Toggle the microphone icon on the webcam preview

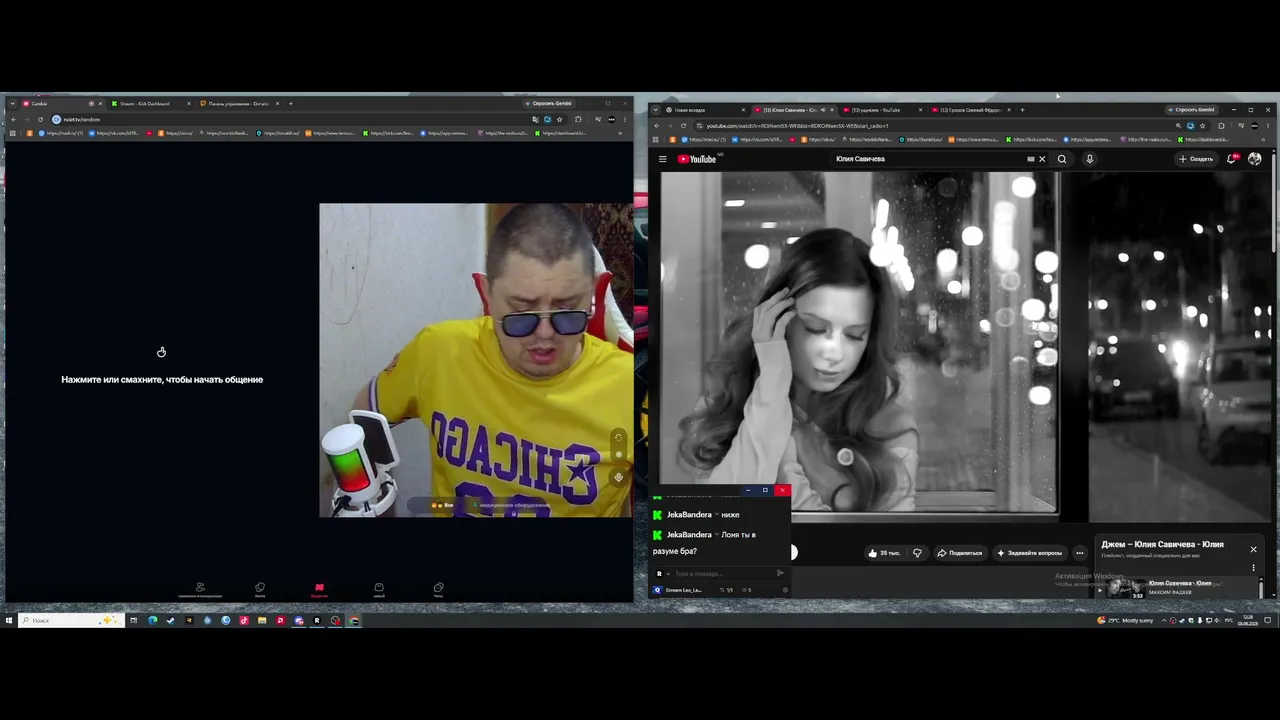point(618,477)
